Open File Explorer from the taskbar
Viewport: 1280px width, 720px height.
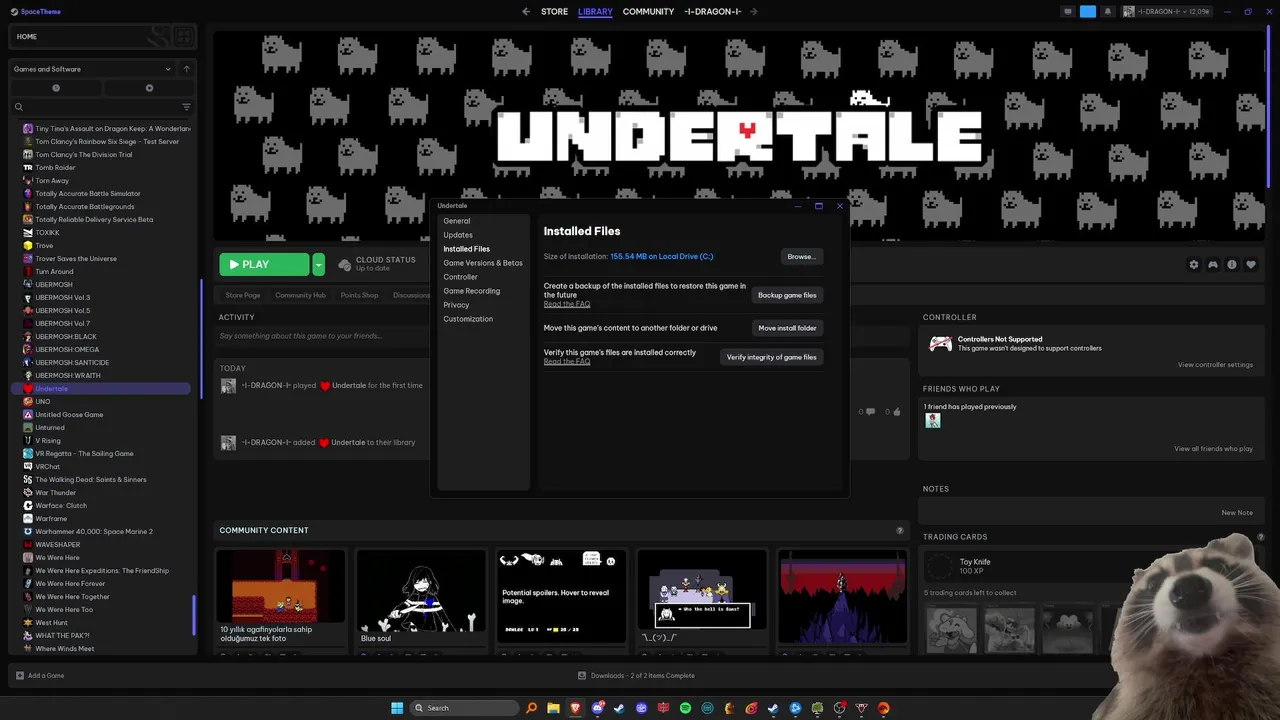(x=553, y=708)
